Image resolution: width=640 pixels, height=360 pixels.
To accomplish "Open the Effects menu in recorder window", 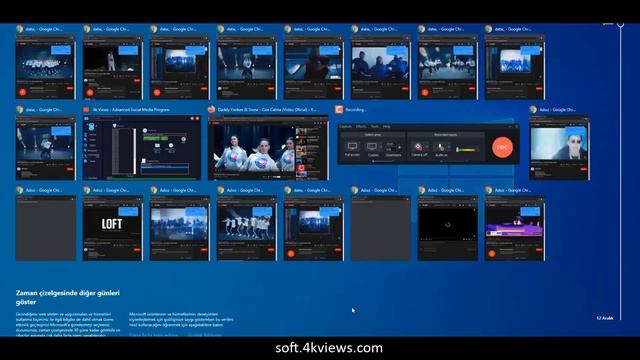I will coord(361,127).
